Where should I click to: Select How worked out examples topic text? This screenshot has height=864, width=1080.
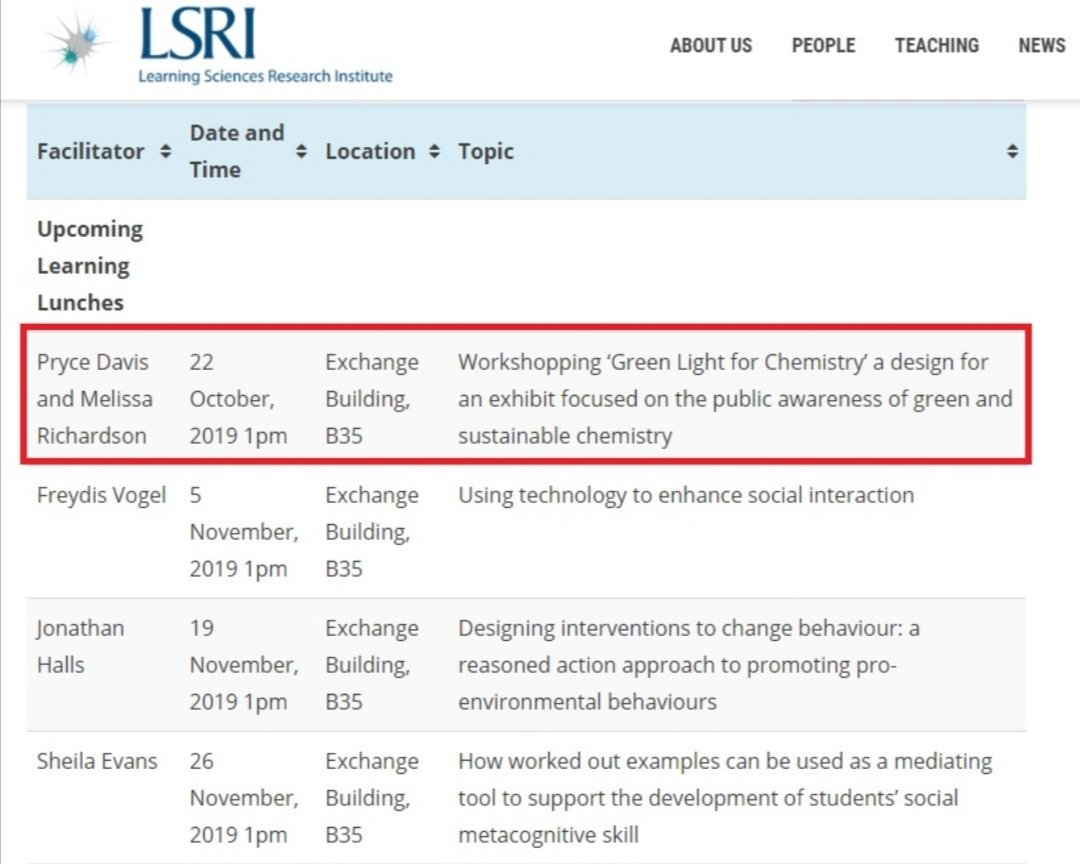(x=725, y=798)
